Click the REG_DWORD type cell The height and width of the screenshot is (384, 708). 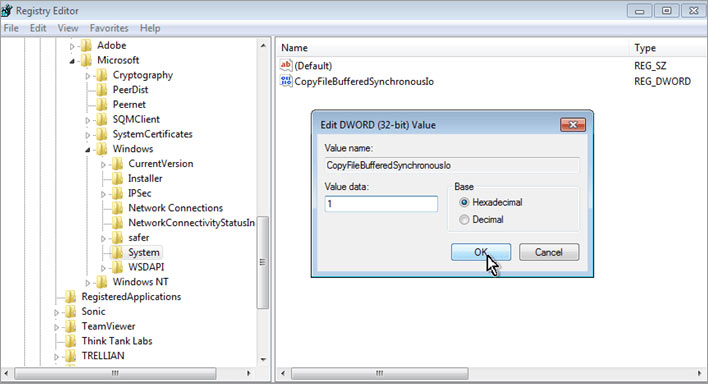coord(662,81)
